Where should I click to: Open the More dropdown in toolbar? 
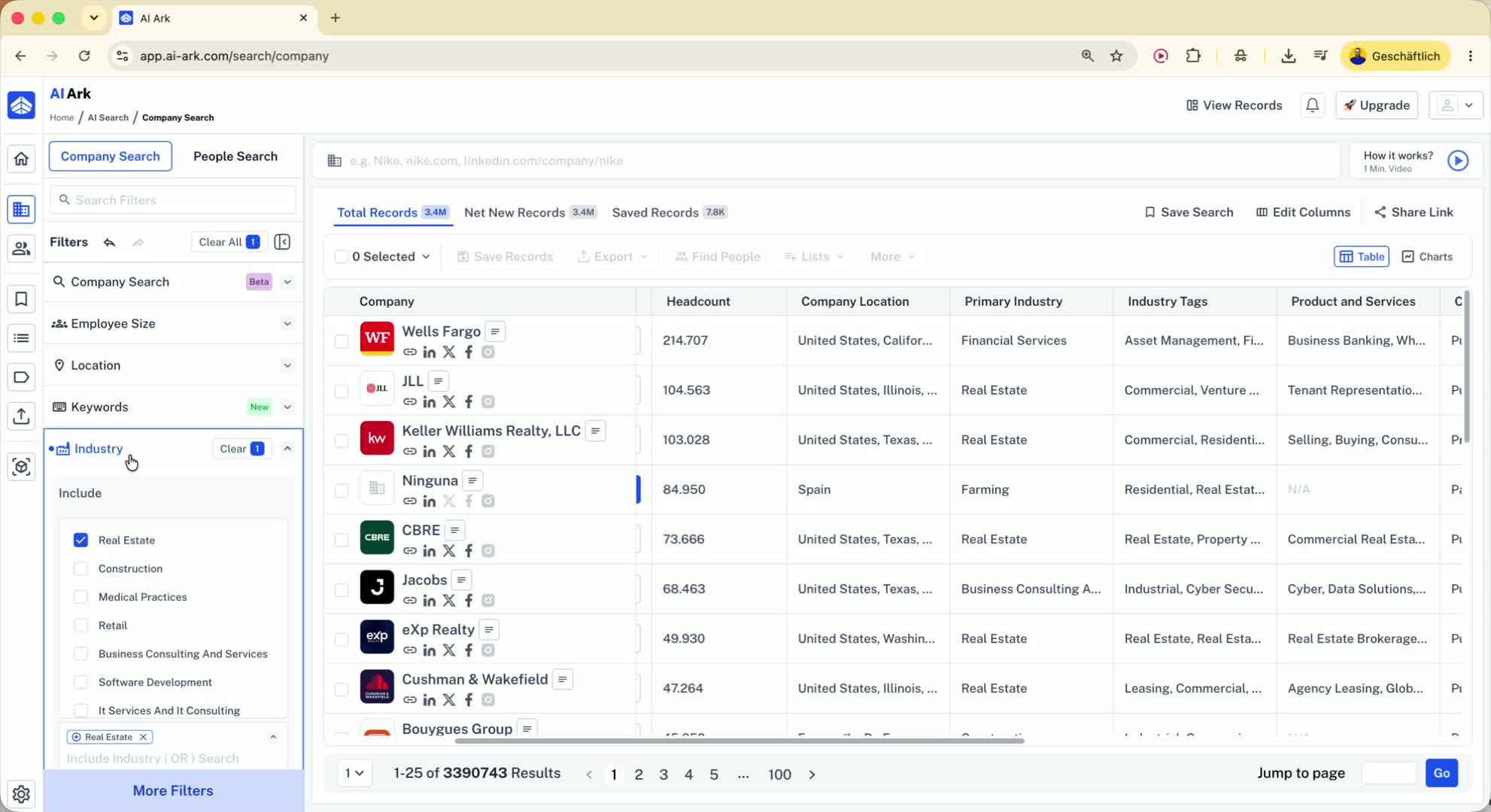(x=892, y=256)
